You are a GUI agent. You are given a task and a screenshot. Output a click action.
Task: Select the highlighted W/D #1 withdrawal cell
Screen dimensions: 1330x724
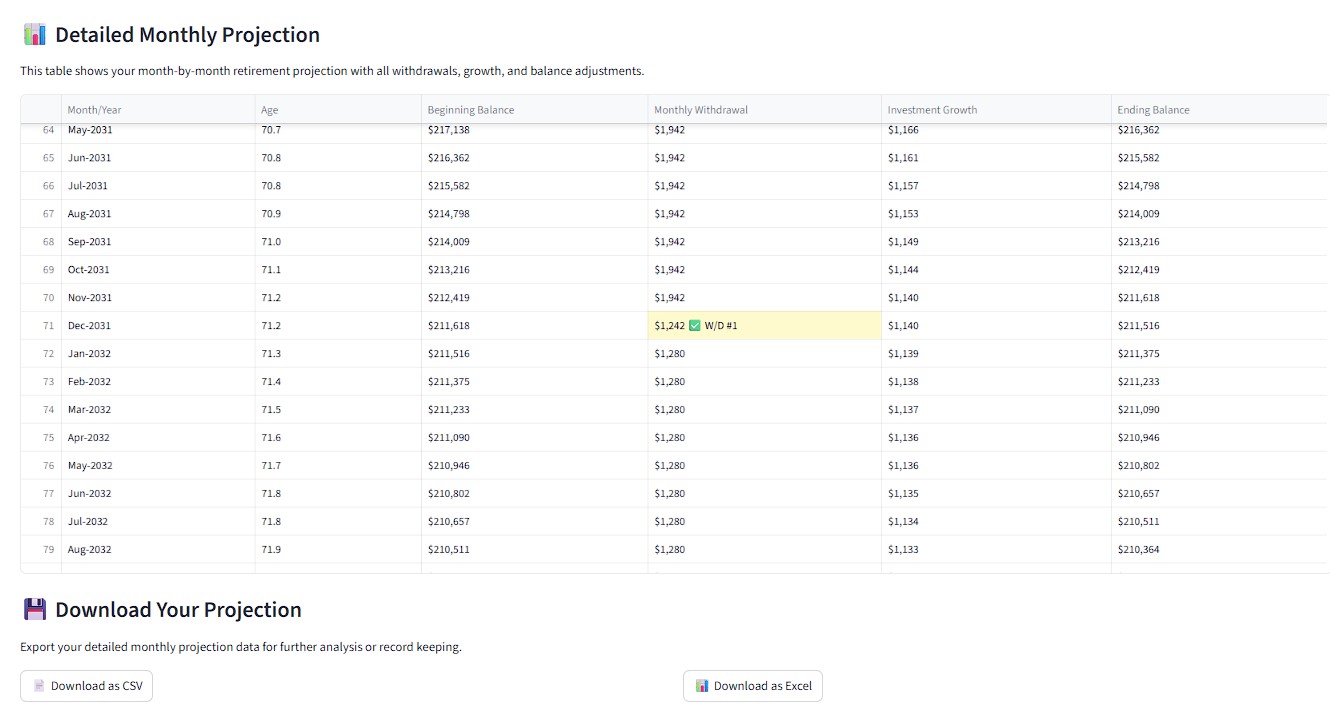point(764,326)
